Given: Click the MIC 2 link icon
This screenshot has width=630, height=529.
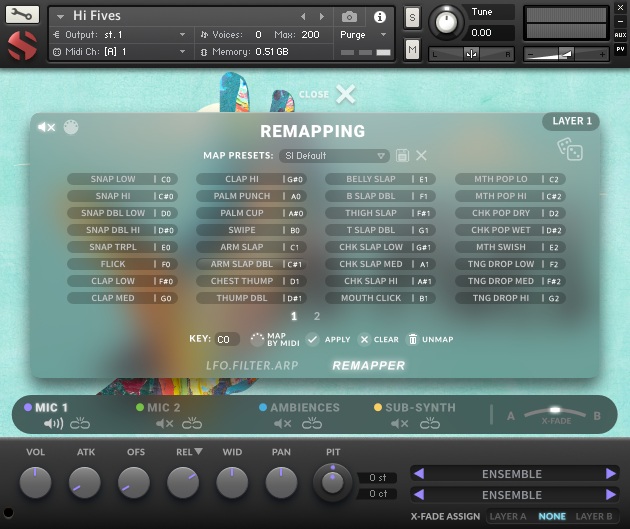Looking at the screenshot, I should point(192,423).
